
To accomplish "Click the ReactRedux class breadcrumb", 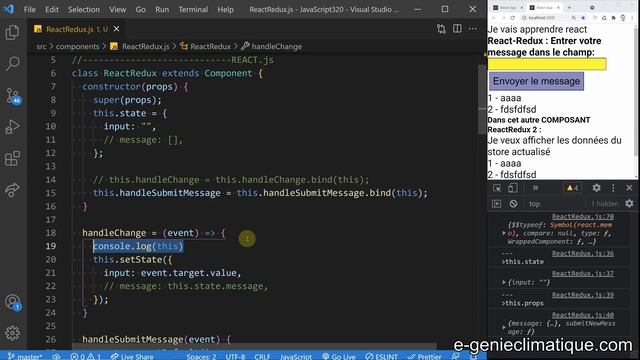I will (205, 47).
